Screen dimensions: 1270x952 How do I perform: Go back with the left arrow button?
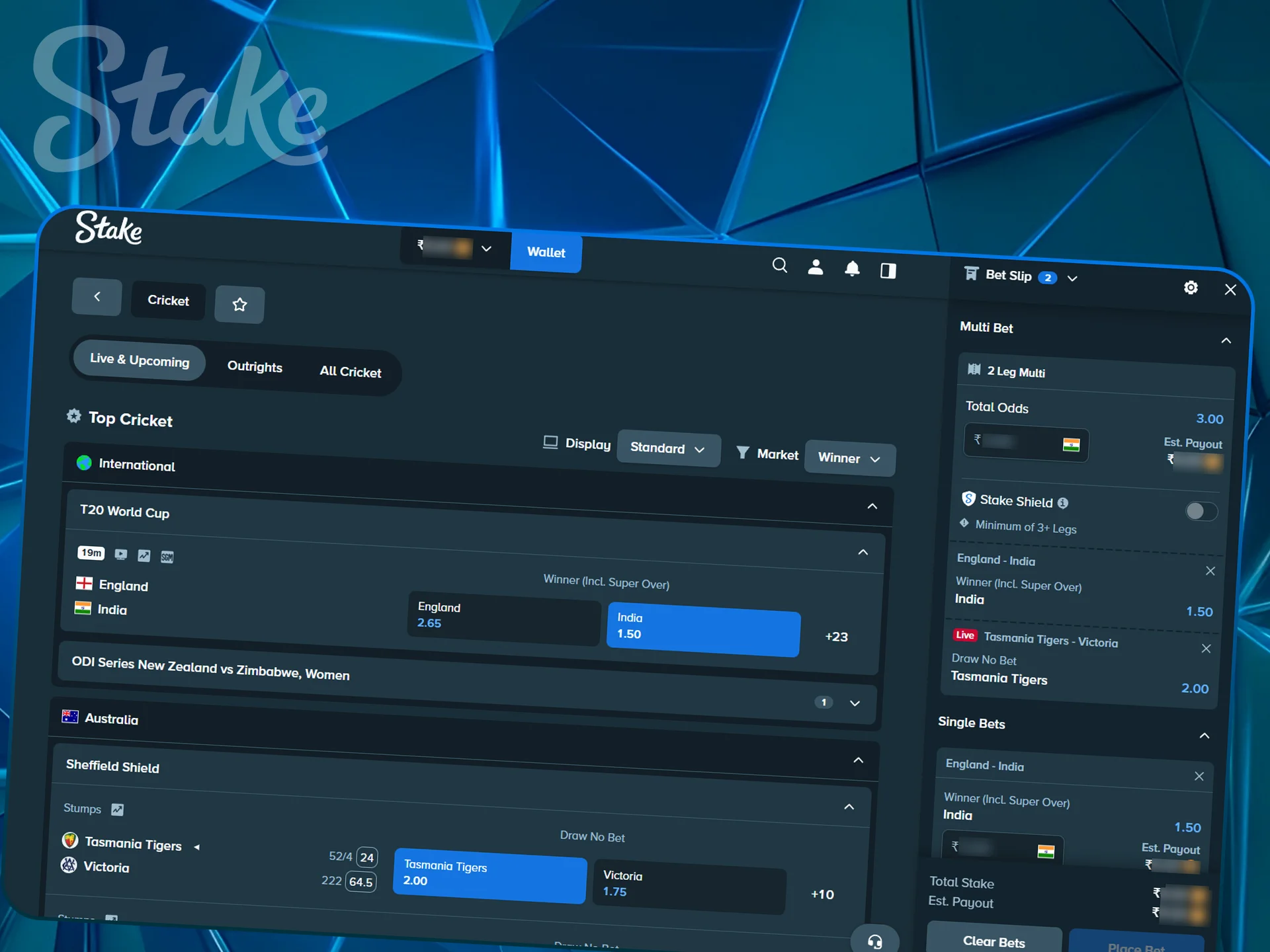click(x=97, y=297)
